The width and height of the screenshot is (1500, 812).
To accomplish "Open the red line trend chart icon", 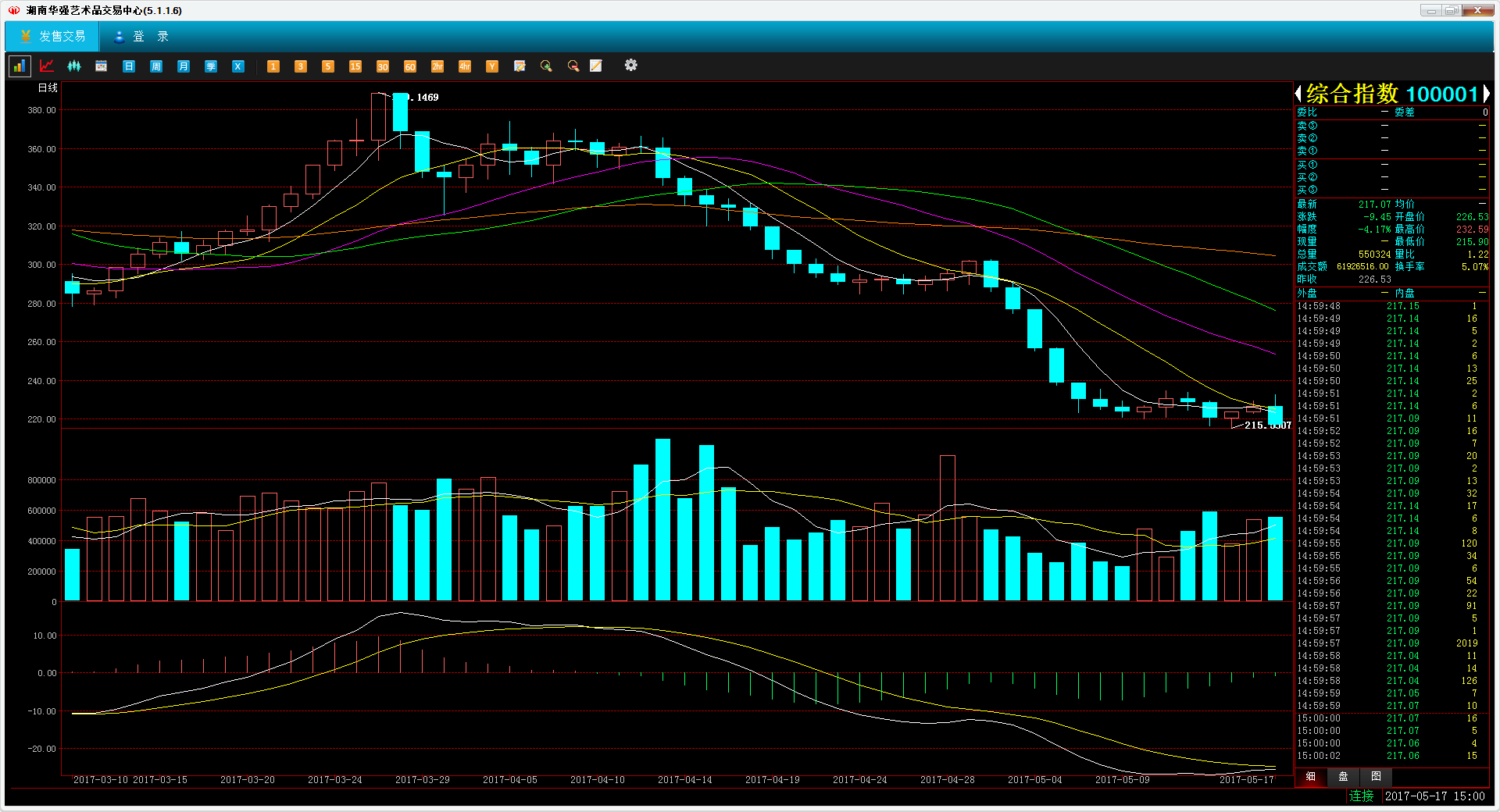I will (47, 66).
